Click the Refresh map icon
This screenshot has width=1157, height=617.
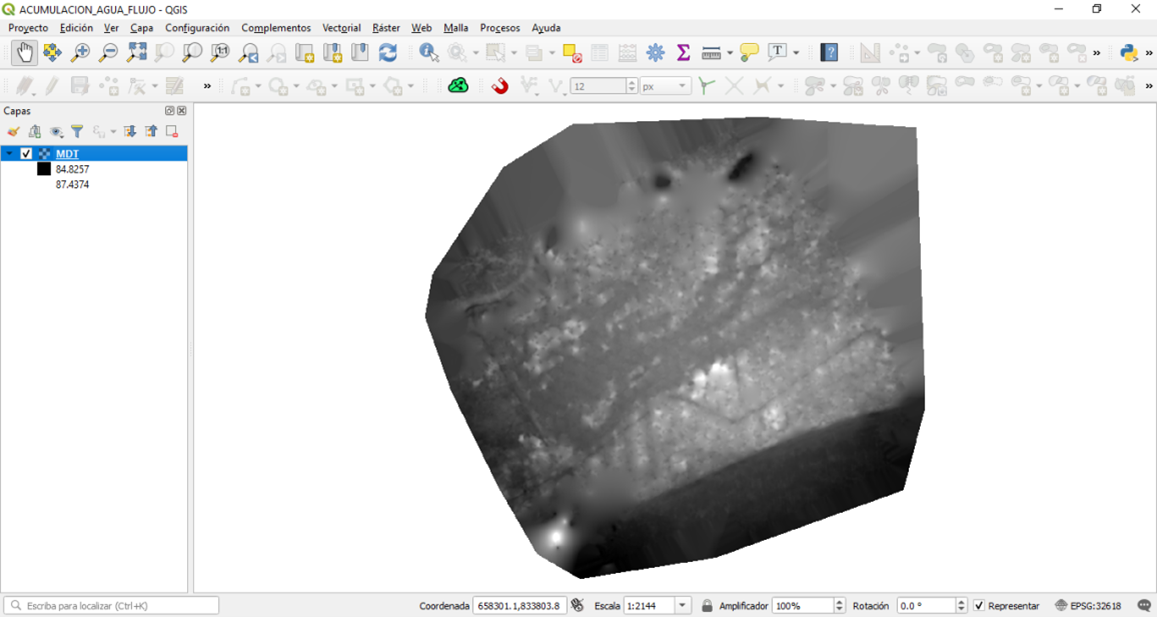(x=388, y=52)
